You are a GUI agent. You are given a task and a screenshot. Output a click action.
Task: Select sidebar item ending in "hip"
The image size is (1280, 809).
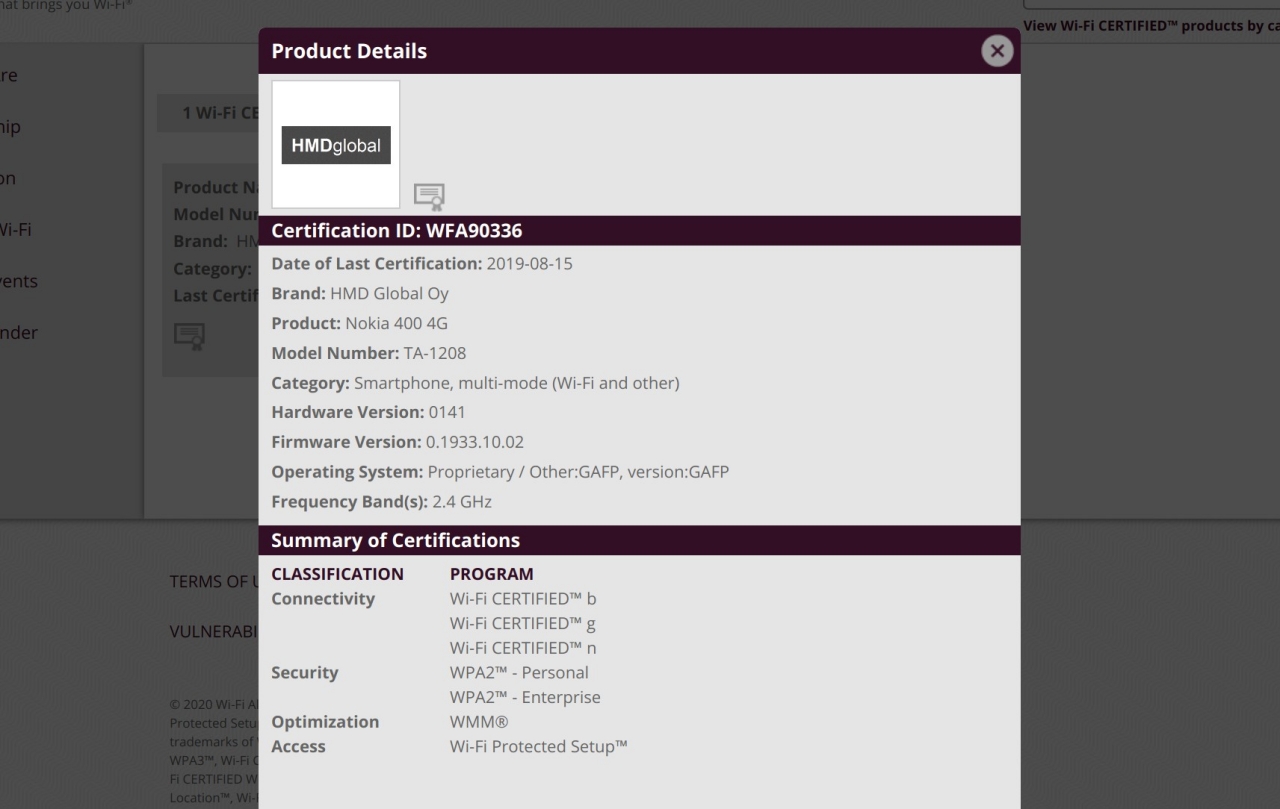pos(10,127)
